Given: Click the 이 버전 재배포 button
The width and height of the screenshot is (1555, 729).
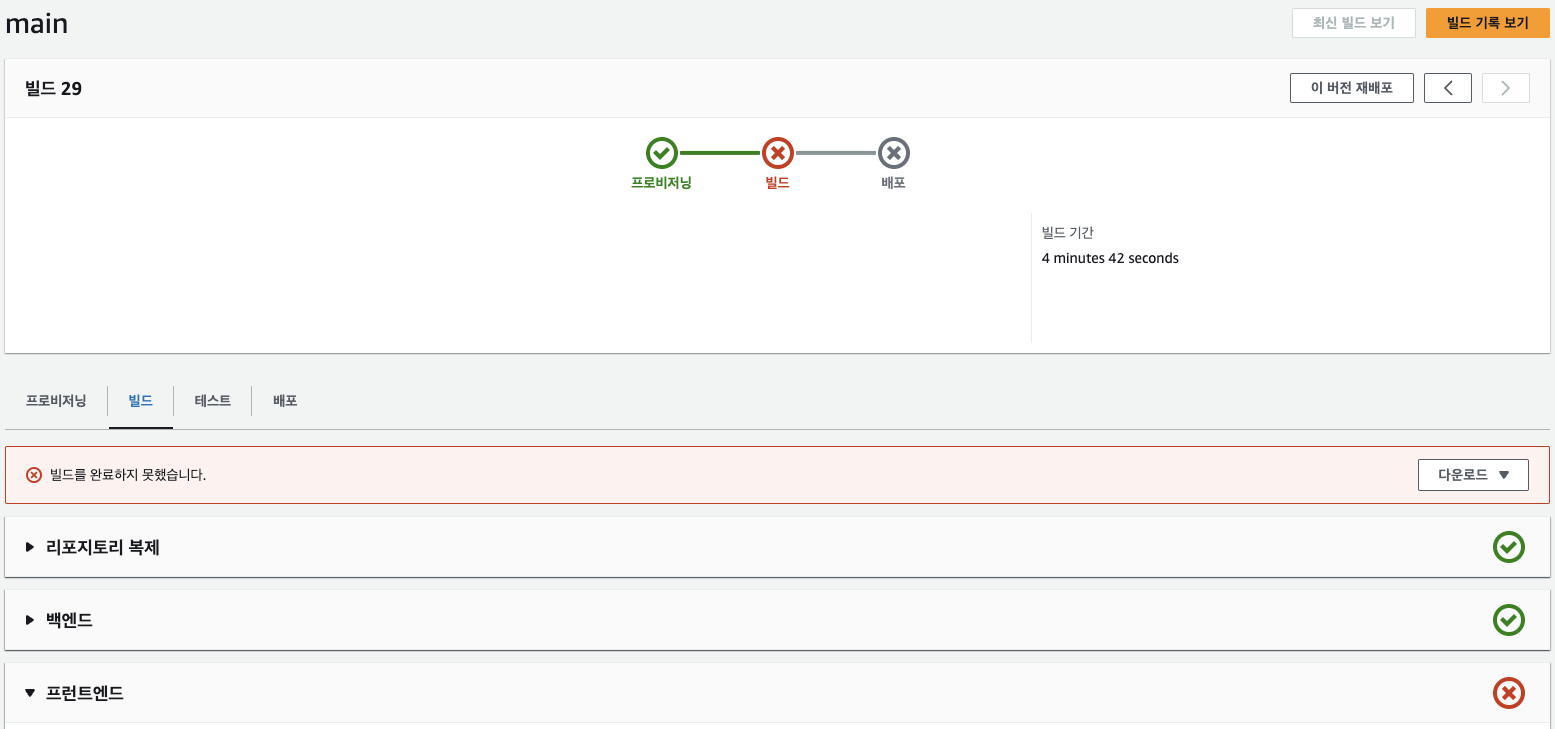Looking at the screenshot, I should [x=1351, y=87].
